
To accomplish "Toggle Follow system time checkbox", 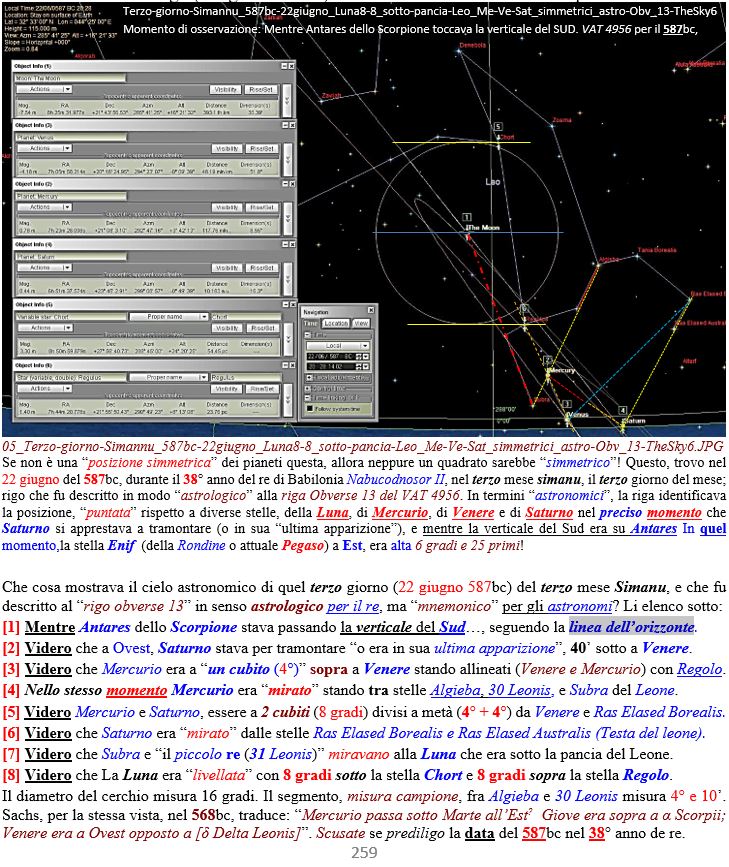I will click(310, 409).
